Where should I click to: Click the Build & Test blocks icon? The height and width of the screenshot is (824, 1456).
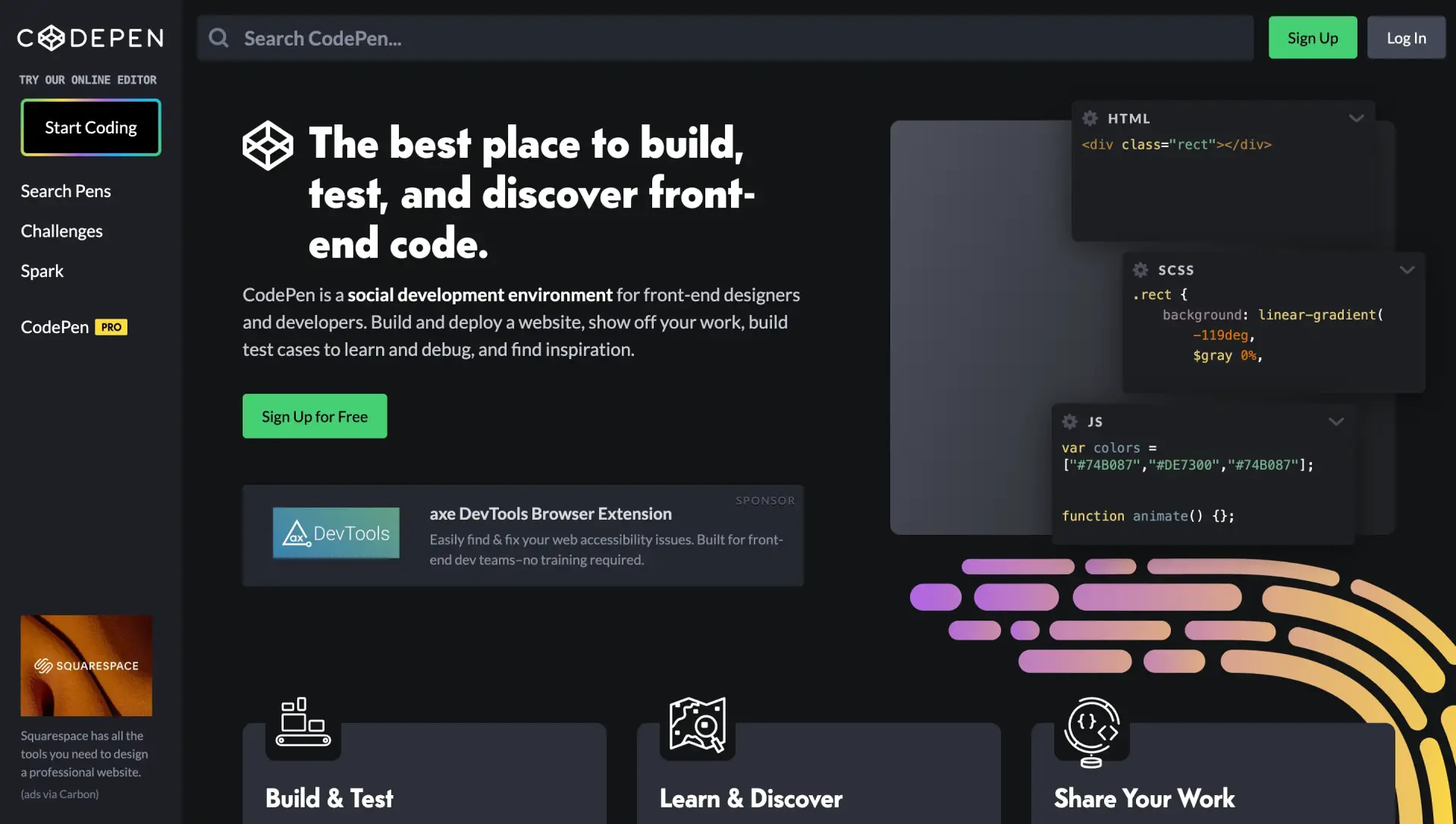[303, 722]
